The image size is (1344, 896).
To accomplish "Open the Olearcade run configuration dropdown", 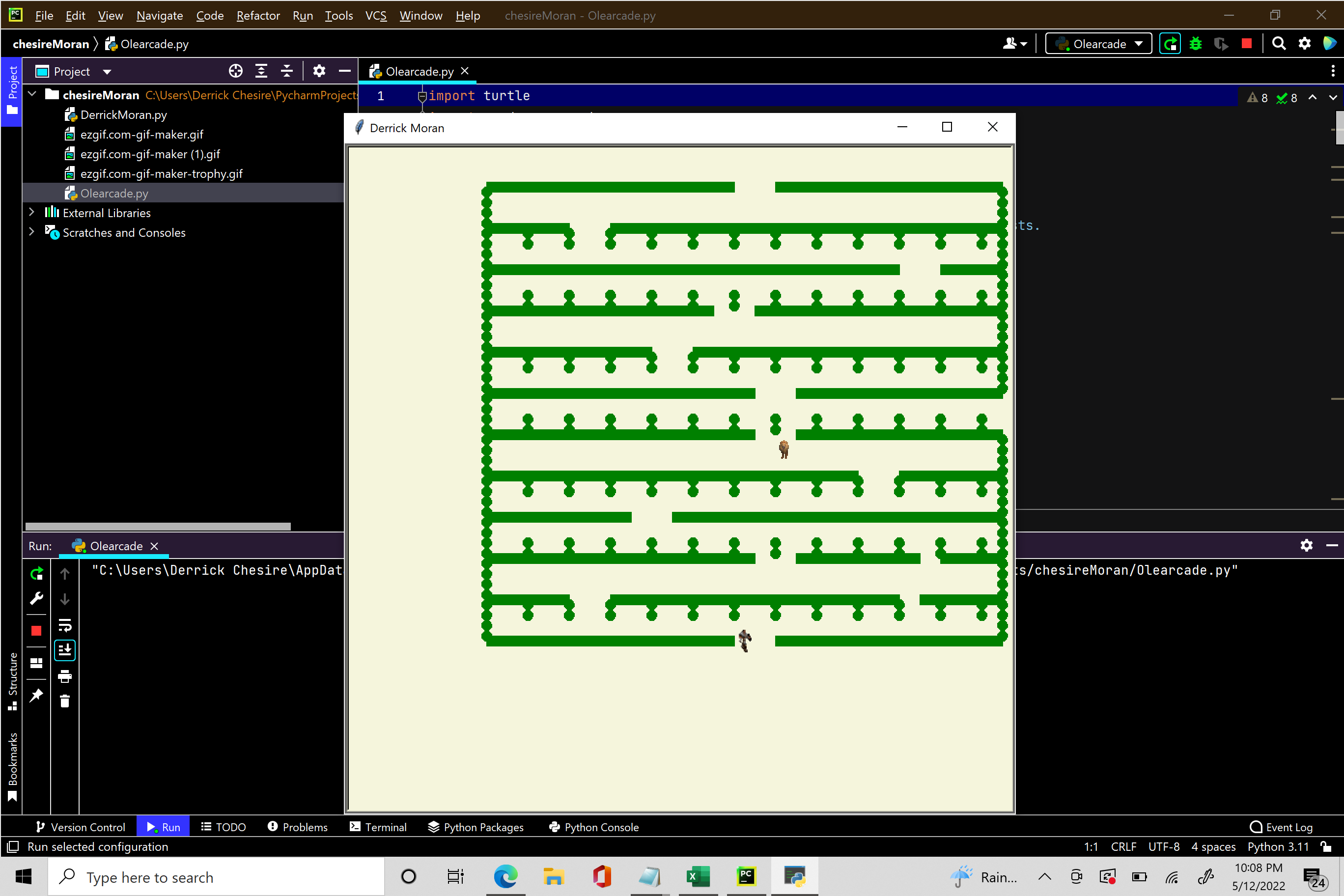I will point(1098,43).
